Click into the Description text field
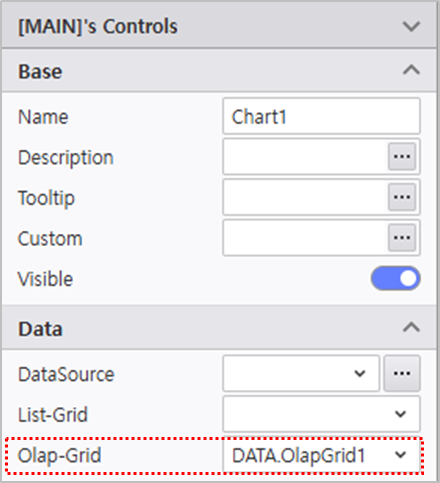 pos(305,157)
